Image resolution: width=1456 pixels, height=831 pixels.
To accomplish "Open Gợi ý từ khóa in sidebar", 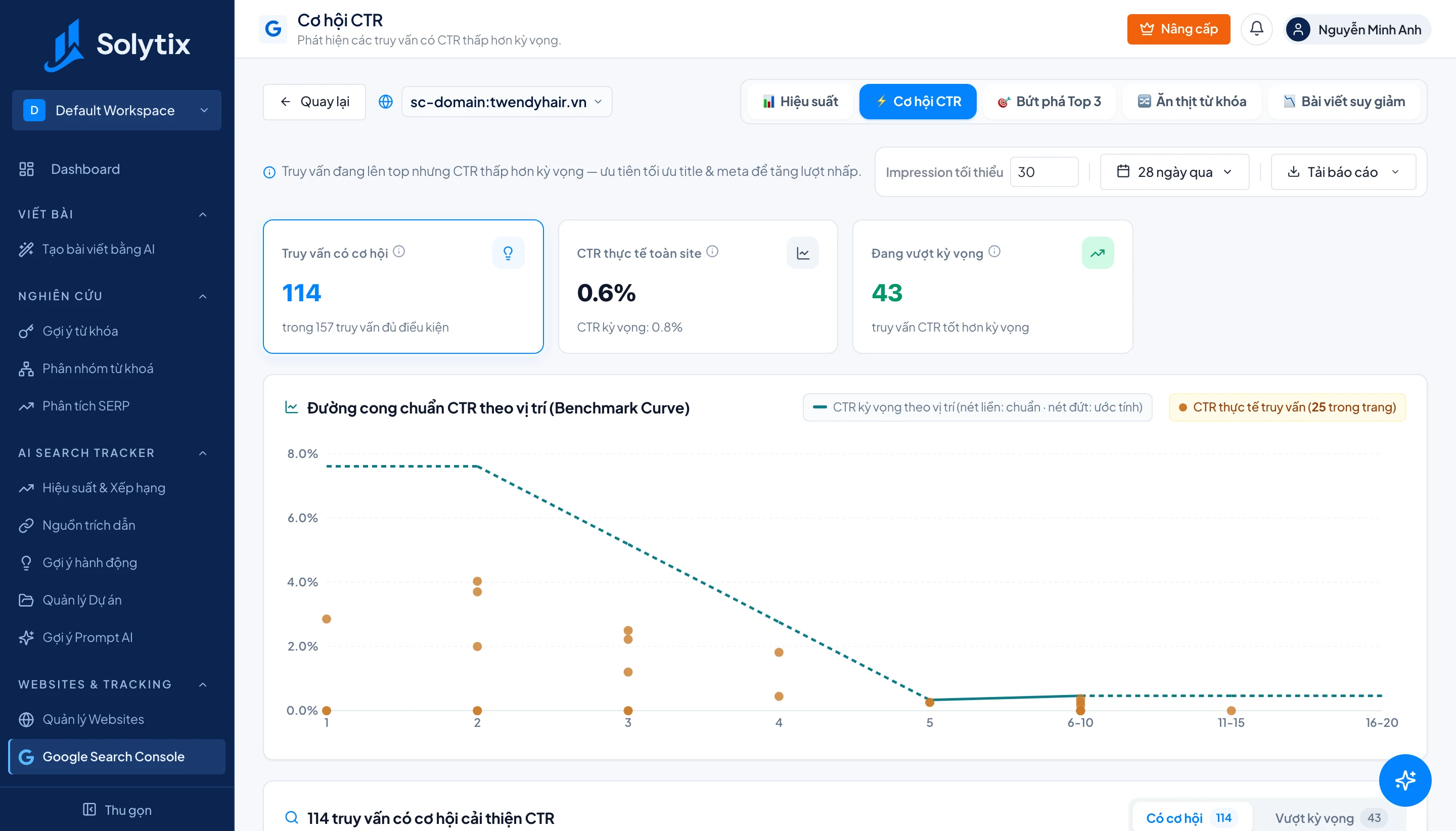I will [x=116, y=331].
